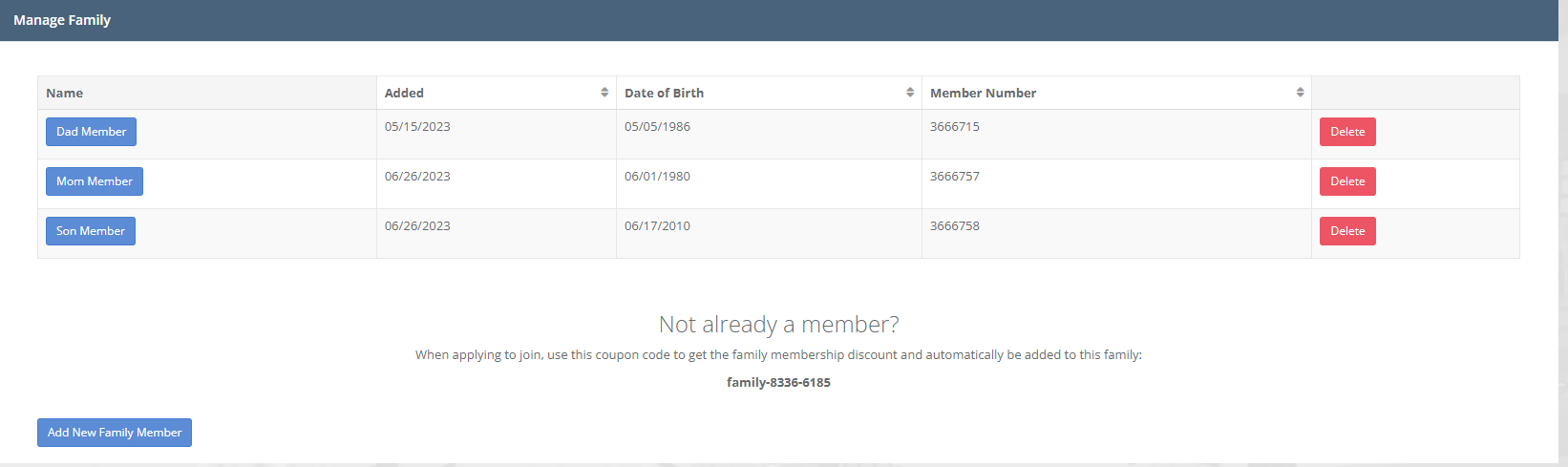Select the Not already a member heading

[x=778, y=325]
